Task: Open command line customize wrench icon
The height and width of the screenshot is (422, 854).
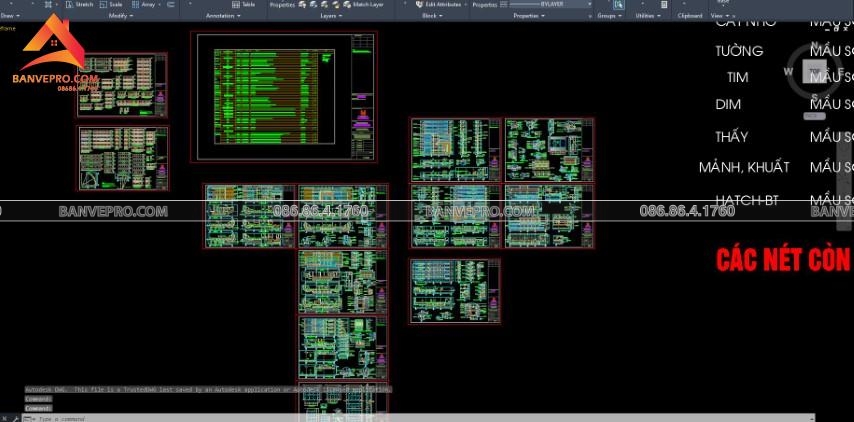Action: tap(15, 418)
